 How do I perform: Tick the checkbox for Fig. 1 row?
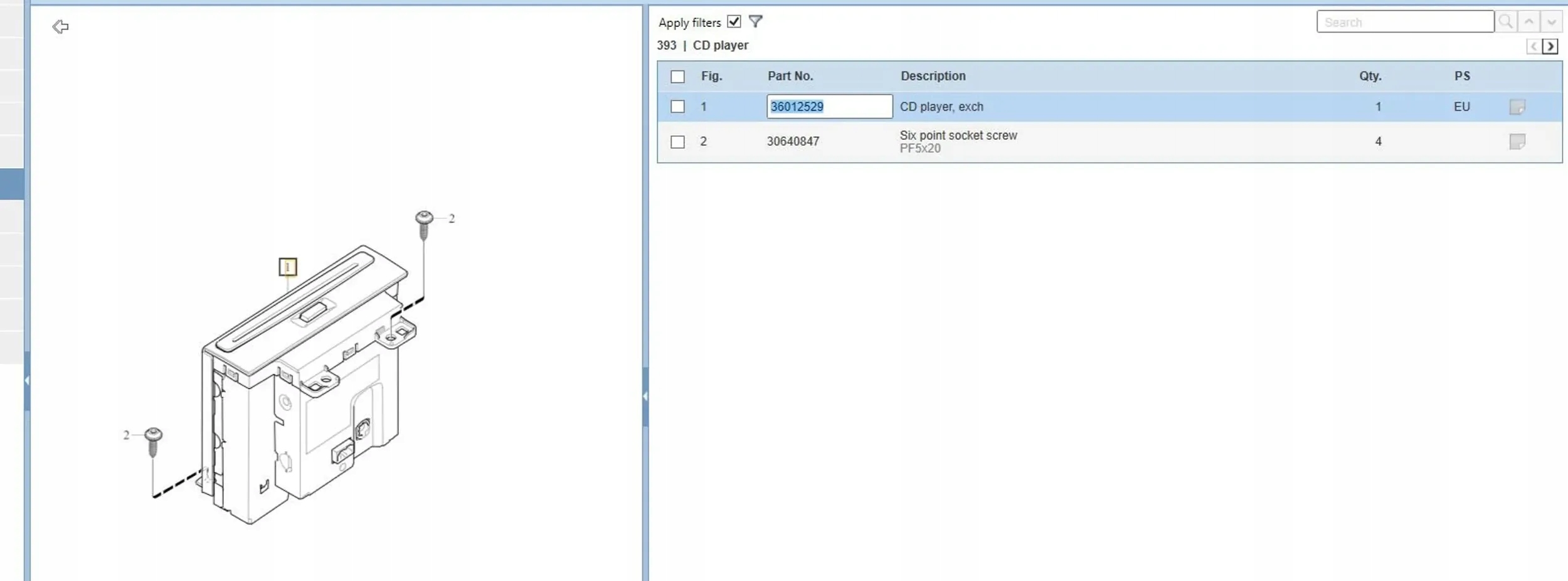pos(677,107)
